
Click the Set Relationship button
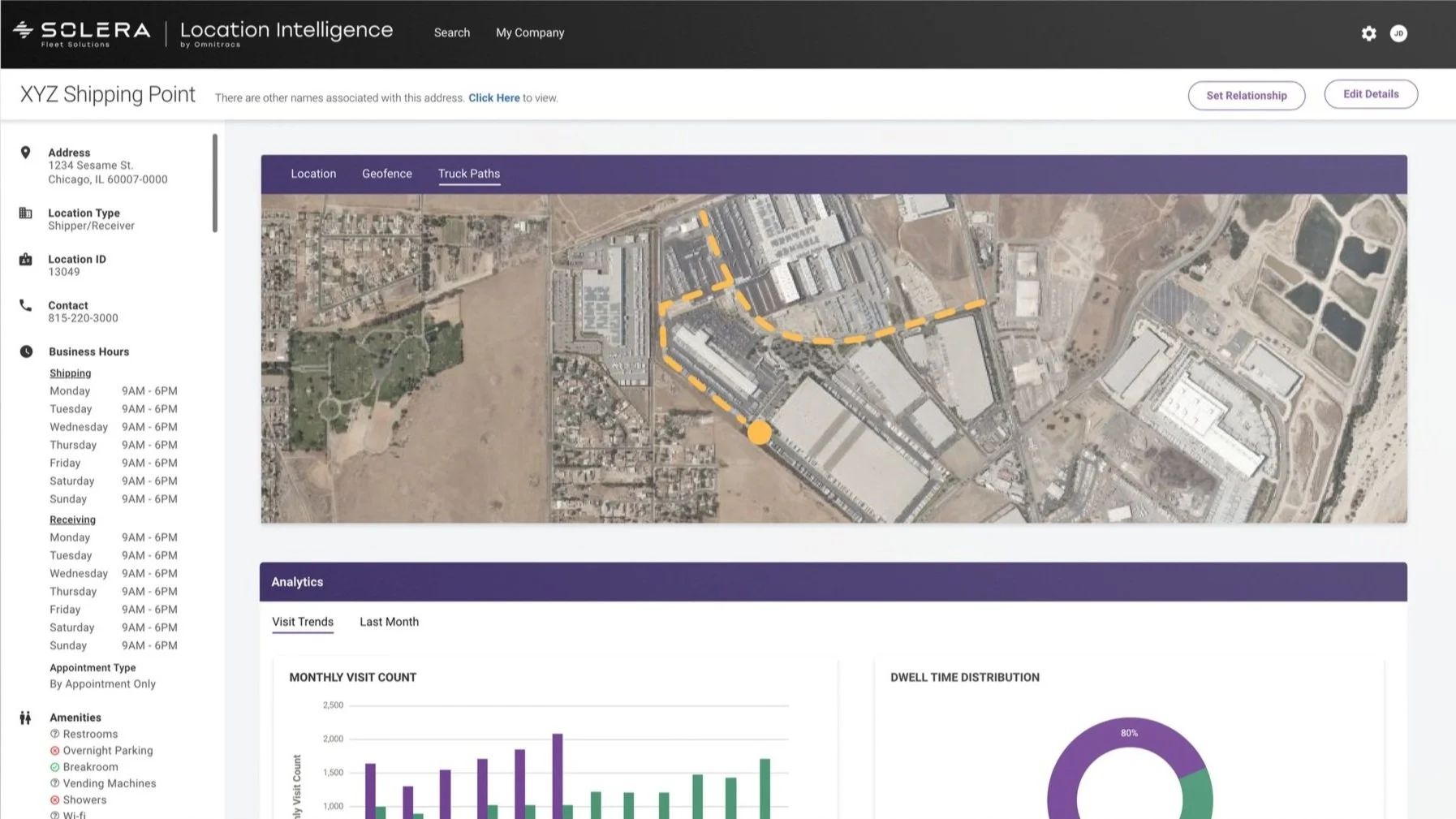coord(1247,95)
